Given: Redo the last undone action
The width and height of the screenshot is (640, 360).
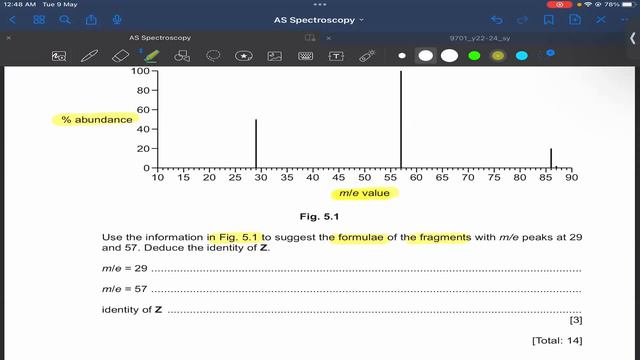Looking at the screenshot, I should pyautogui.click(x=522, y=20).
